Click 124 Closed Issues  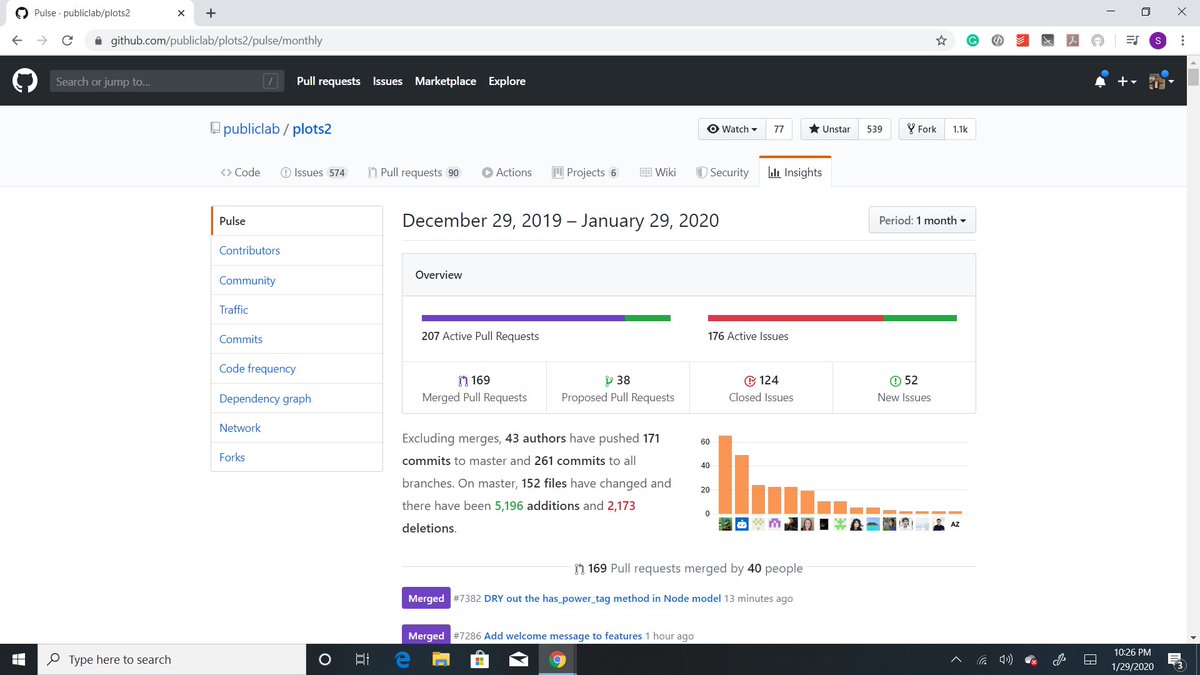pos(761,388)
